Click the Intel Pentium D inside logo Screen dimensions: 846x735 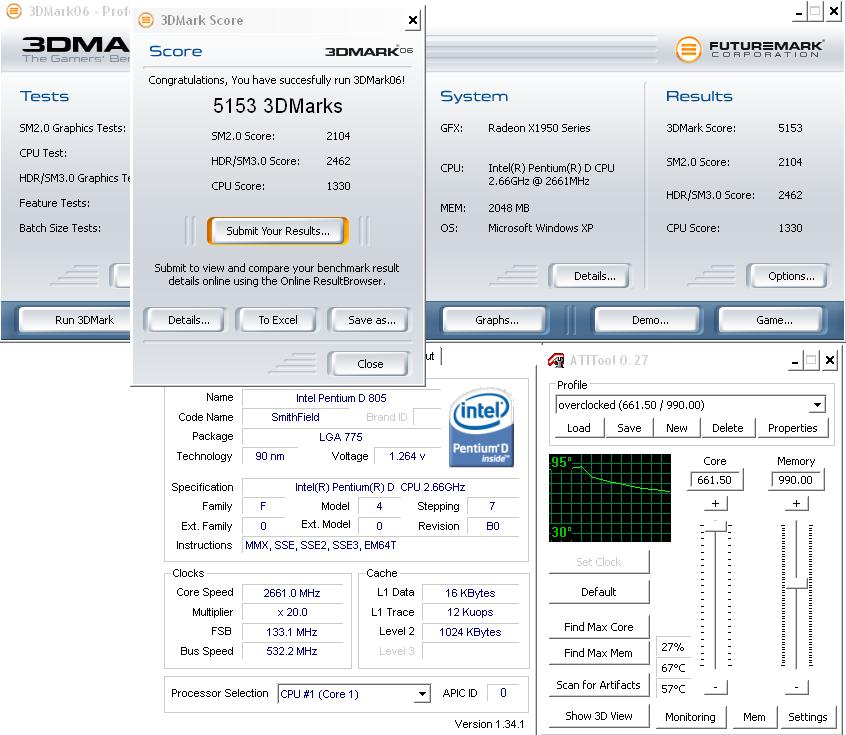[x=481, y=428]
